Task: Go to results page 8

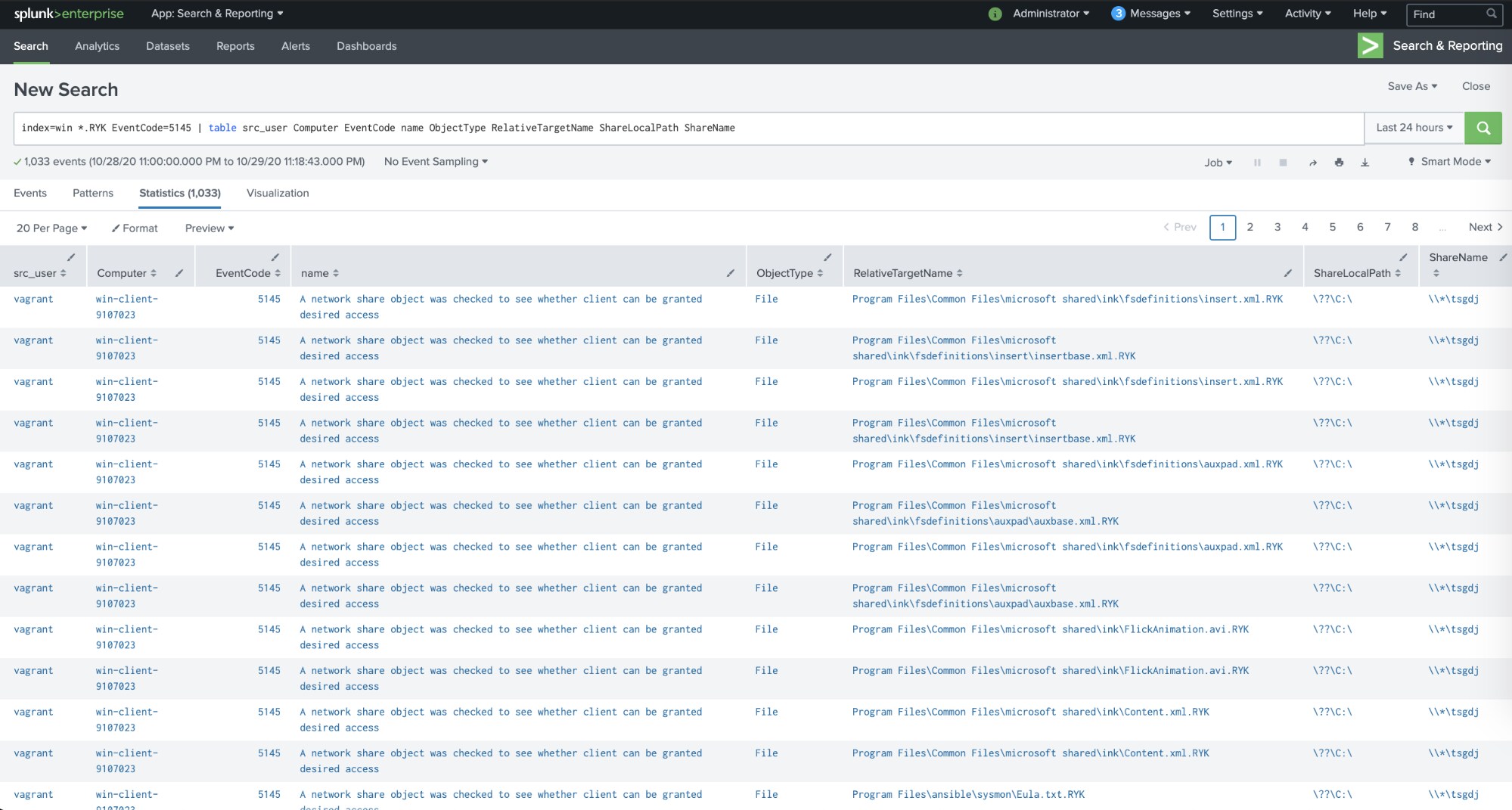Action: click(x=1415, y=227)
